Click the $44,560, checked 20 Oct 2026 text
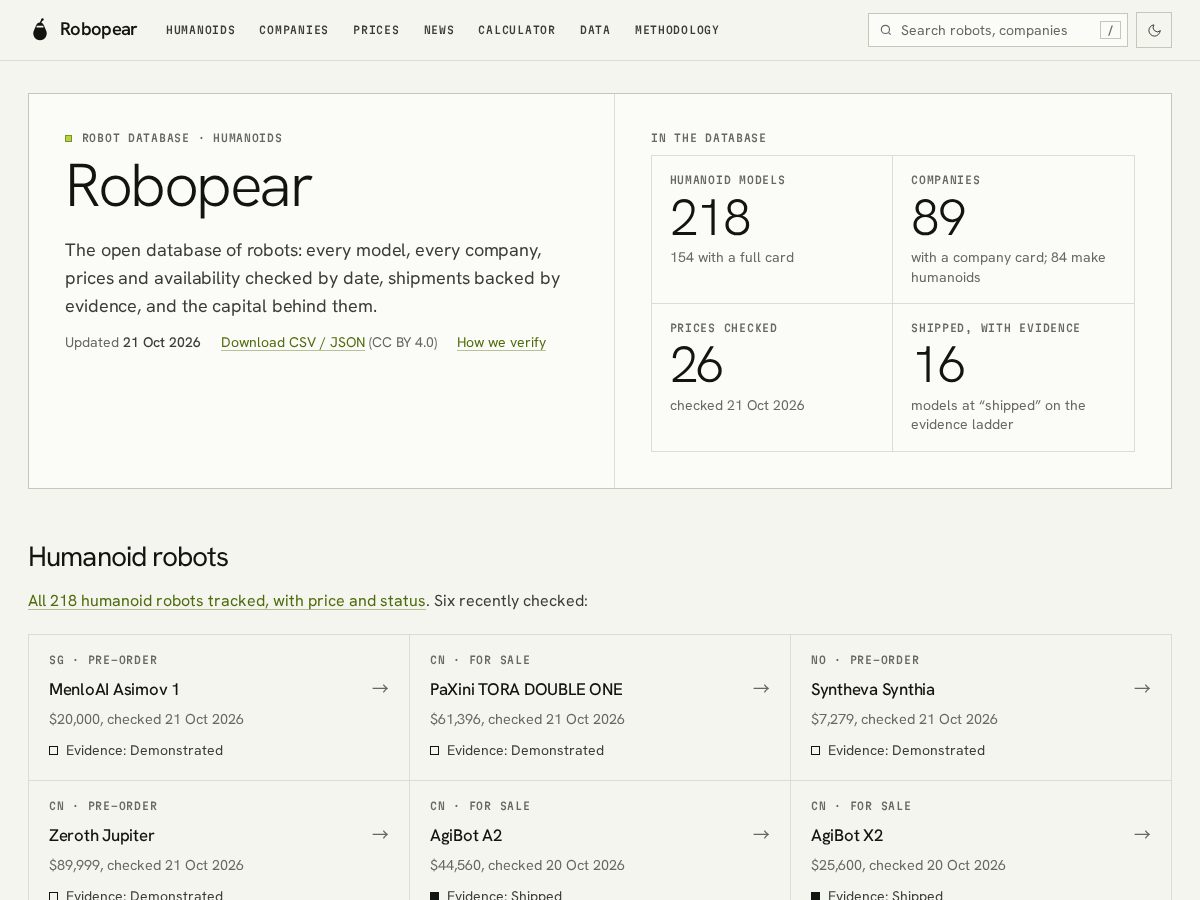The height and width of the screenshot is (900, 1200). coord(527,865)
